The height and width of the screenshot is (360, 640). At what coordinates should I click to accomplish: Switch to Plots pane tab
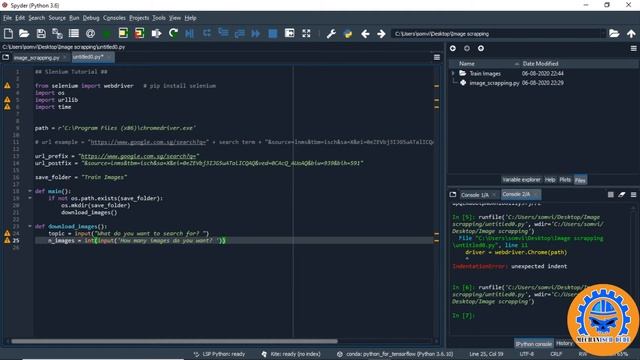point(565,180)
